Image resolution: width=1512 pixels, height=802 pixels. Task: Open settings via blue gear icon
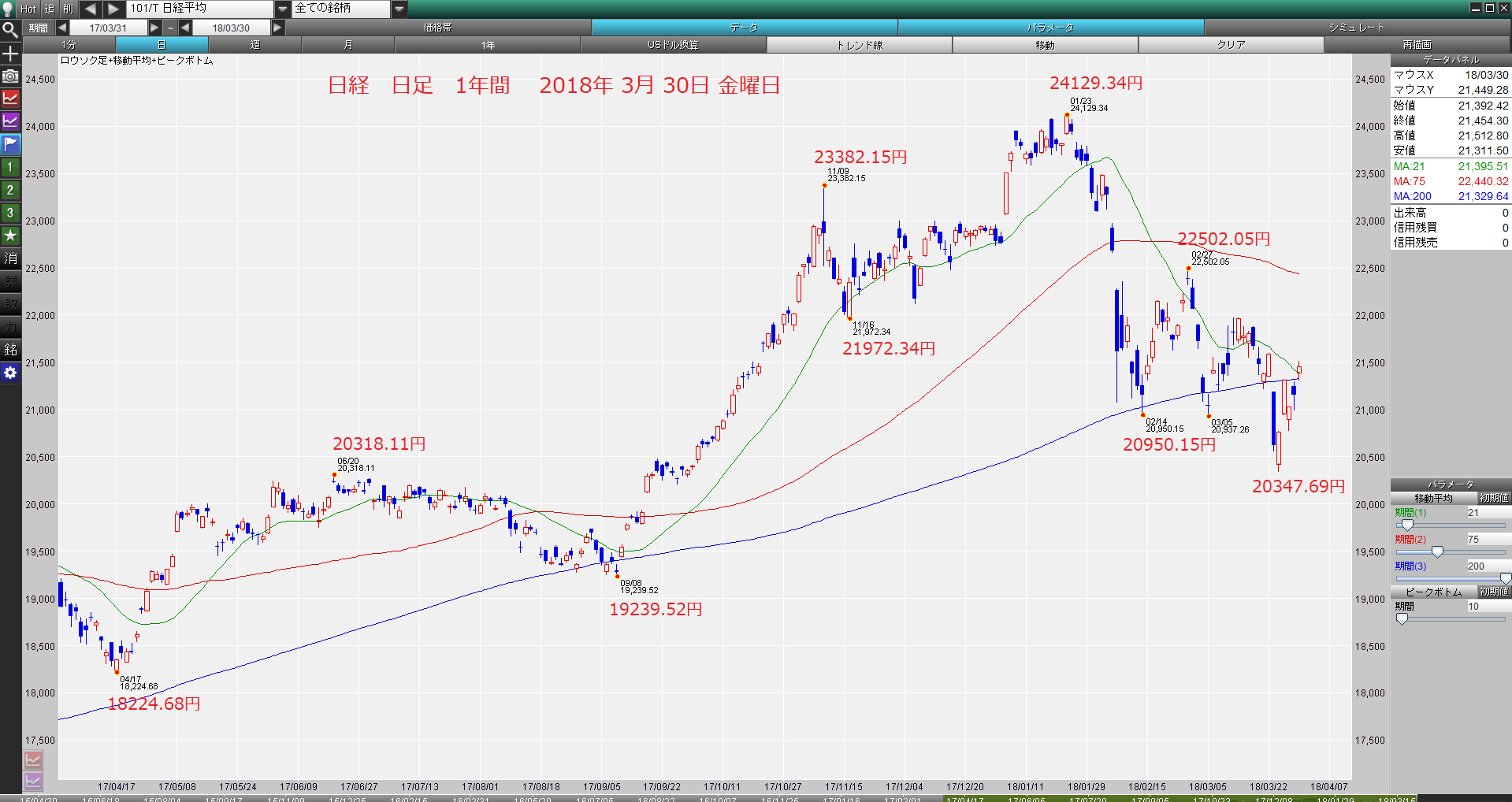10,373
